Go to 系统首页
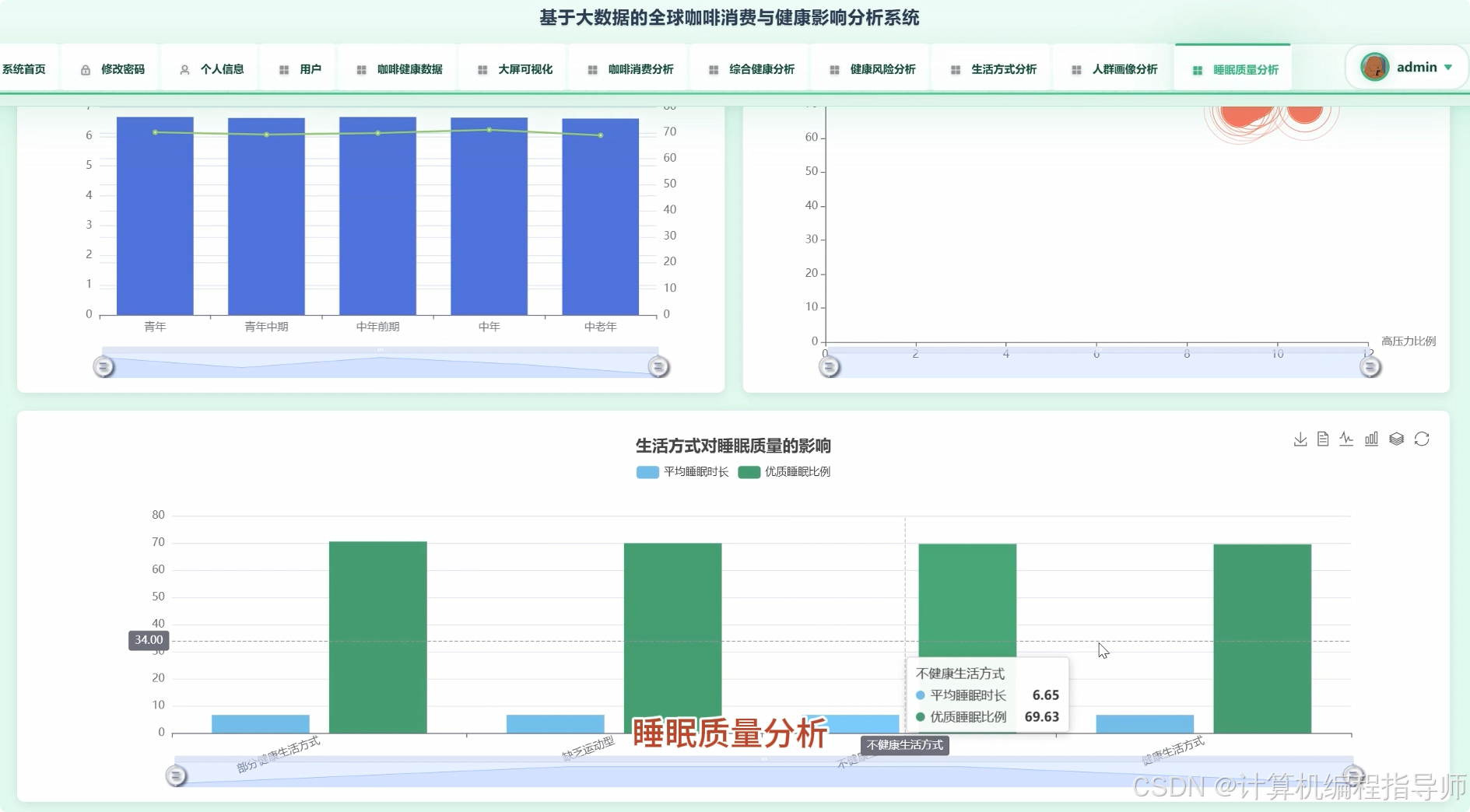The width and height of the screenshot is (1470, 812). [x=25, y=68]
